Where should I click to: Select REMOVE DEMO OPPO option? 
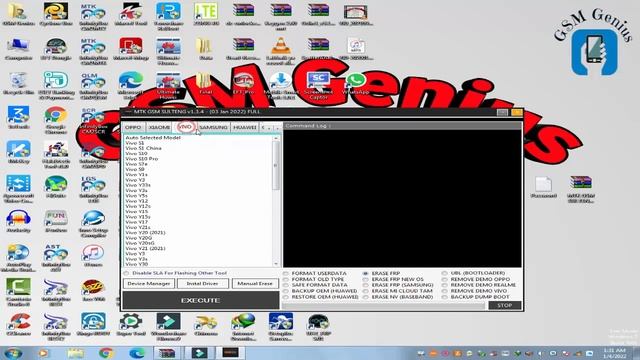pyautogui.click(x=476, y=279)
